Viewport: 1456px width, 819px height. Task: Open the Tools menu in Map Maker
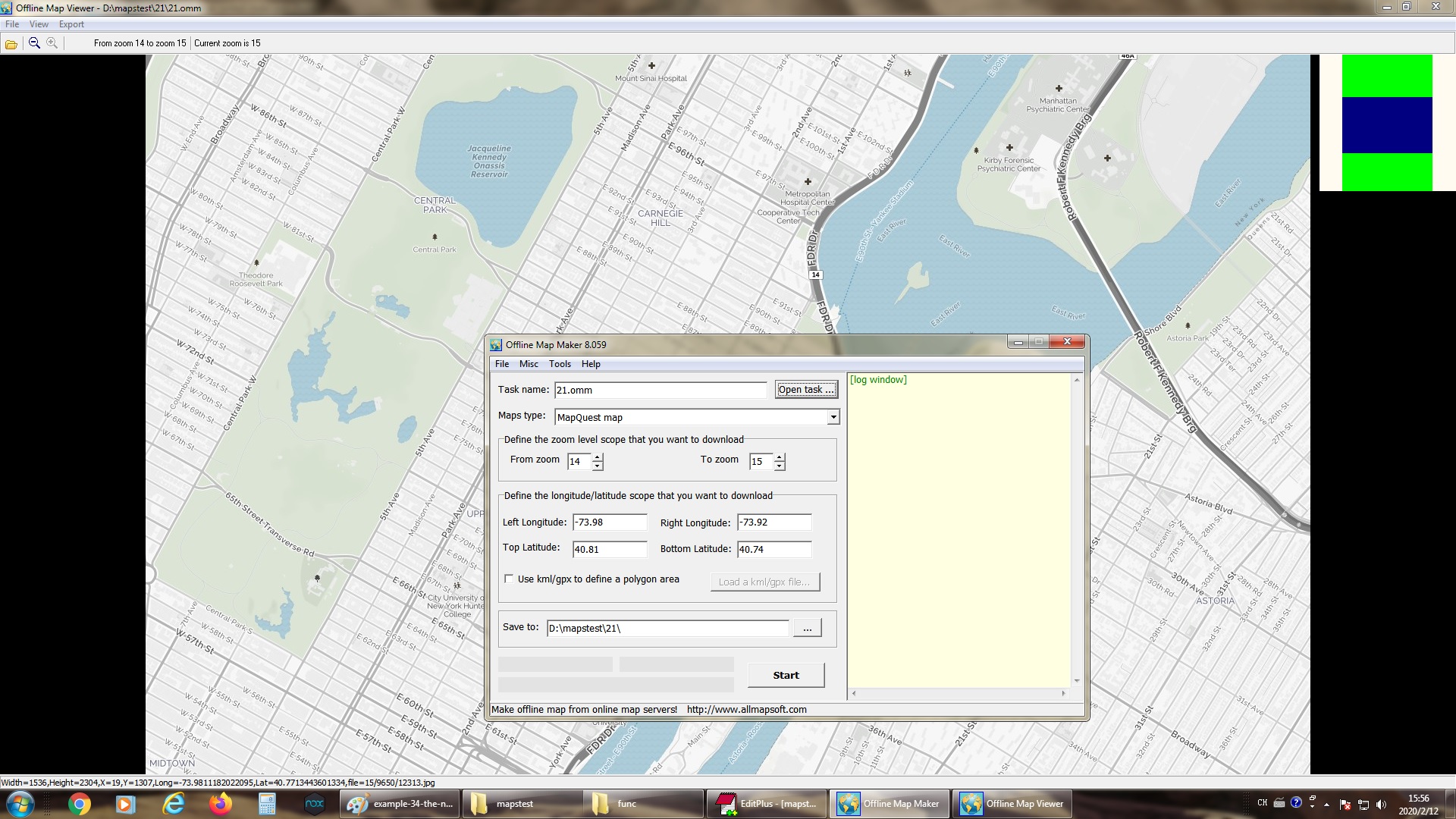click(560, 364)
